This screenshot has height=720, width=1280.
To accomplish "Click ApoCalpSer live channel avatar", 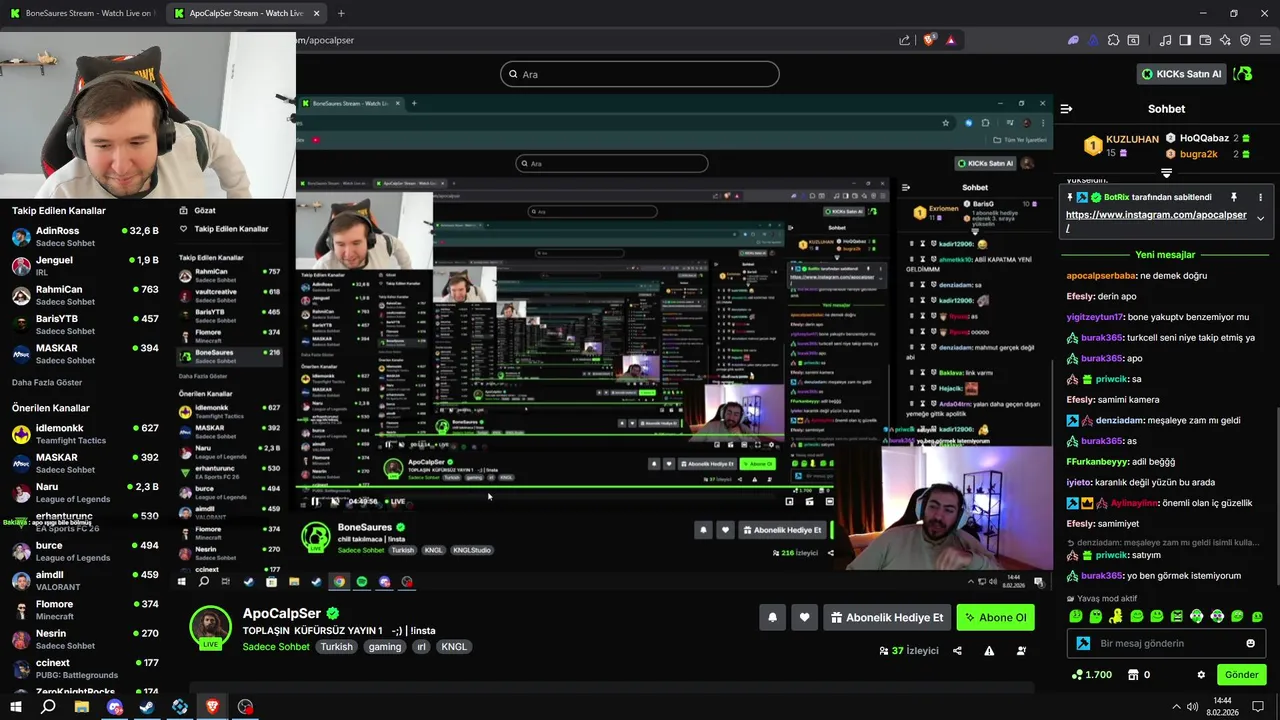I will click(210, 628).
